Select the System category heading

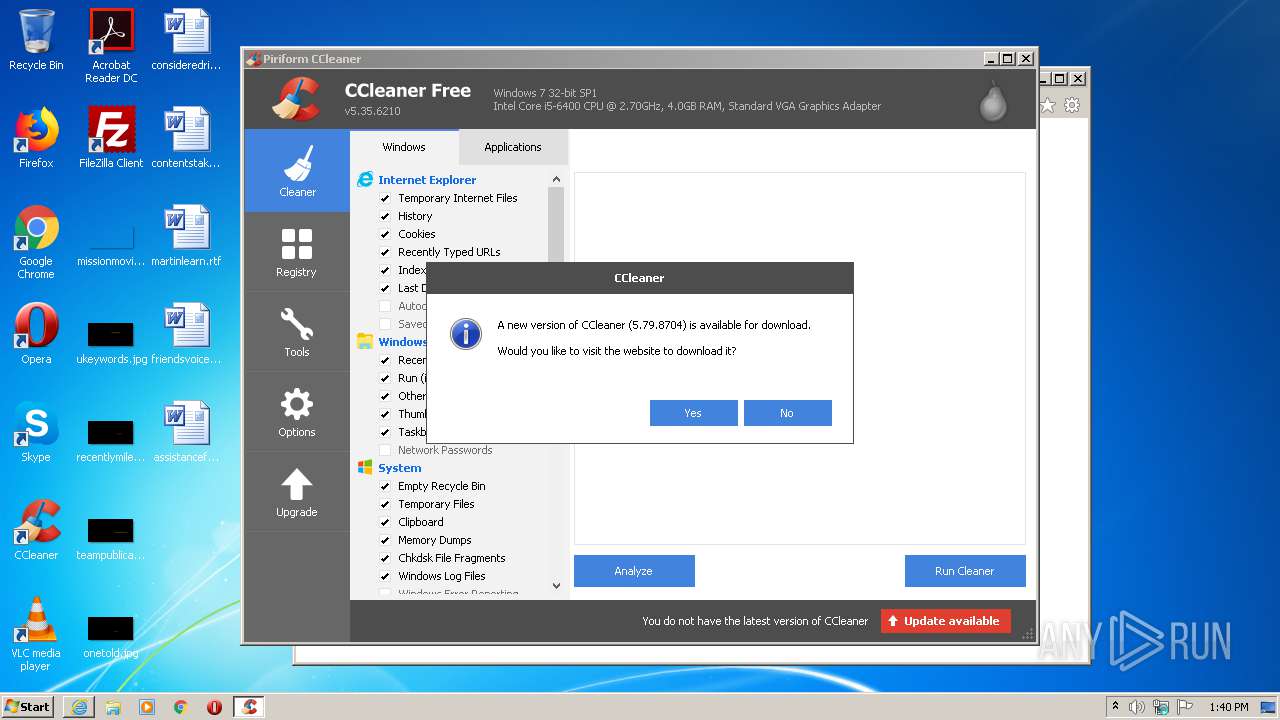pyautogui.click(x=400, y=468)
